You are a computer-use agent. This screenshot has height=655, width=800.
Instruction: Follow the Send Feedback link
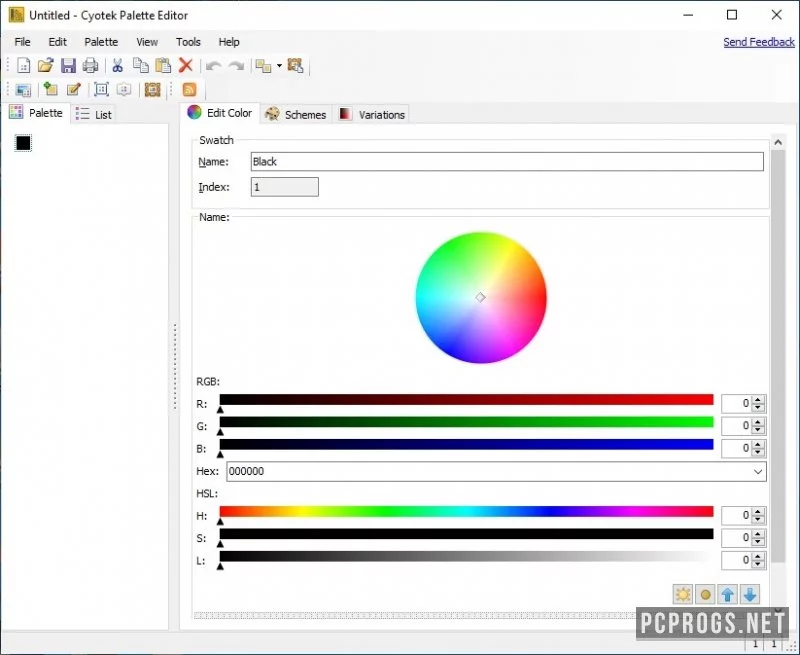[759, 42]
